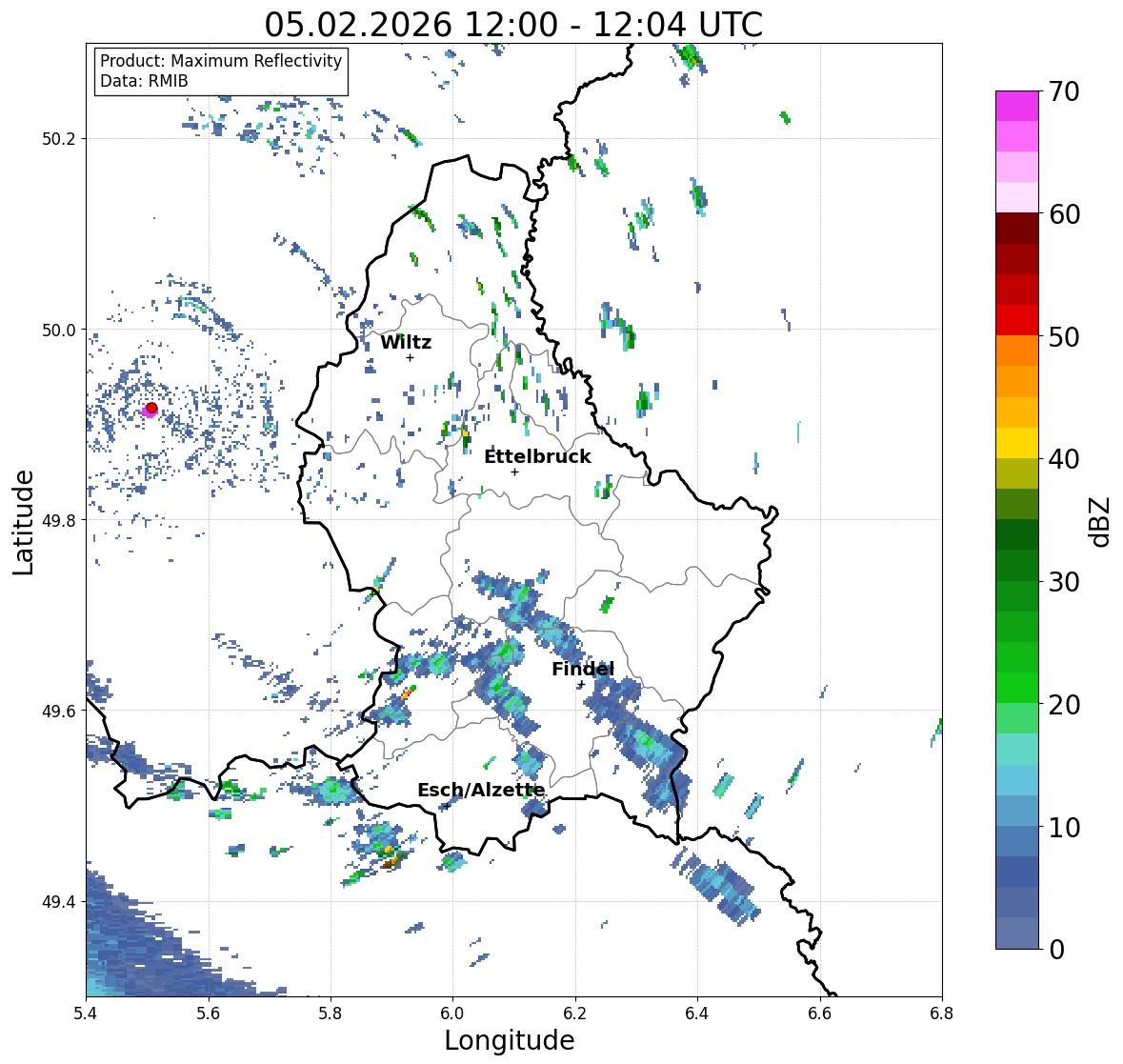Click the 0 colorbar tick label
This screenshot has height=1064, width=1123.
pyautogui.click(x=1056, y=950)
